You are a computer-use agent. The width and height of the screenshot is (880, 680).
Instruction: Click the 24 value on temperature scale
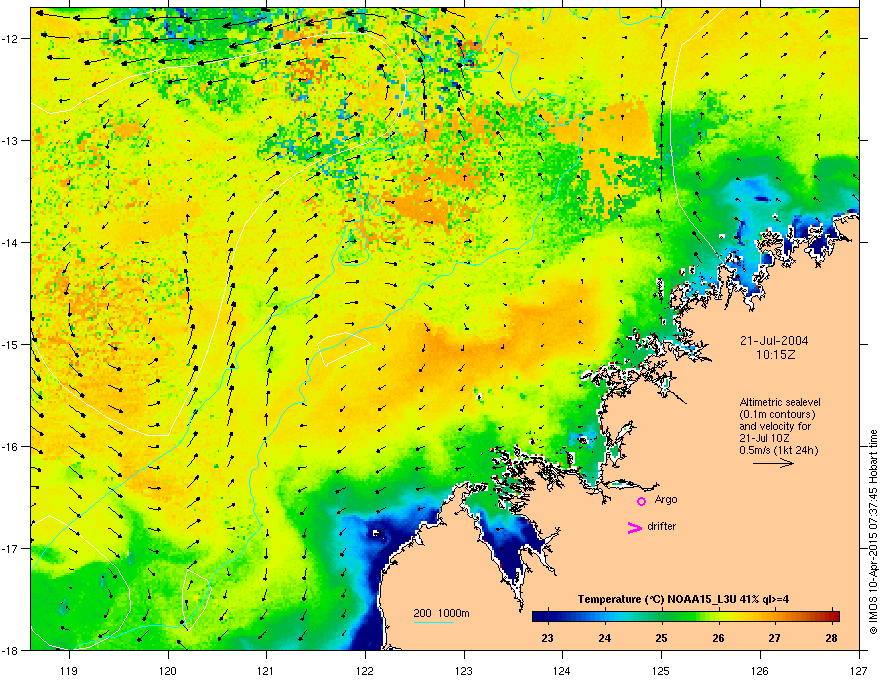(x=604, y=638)
